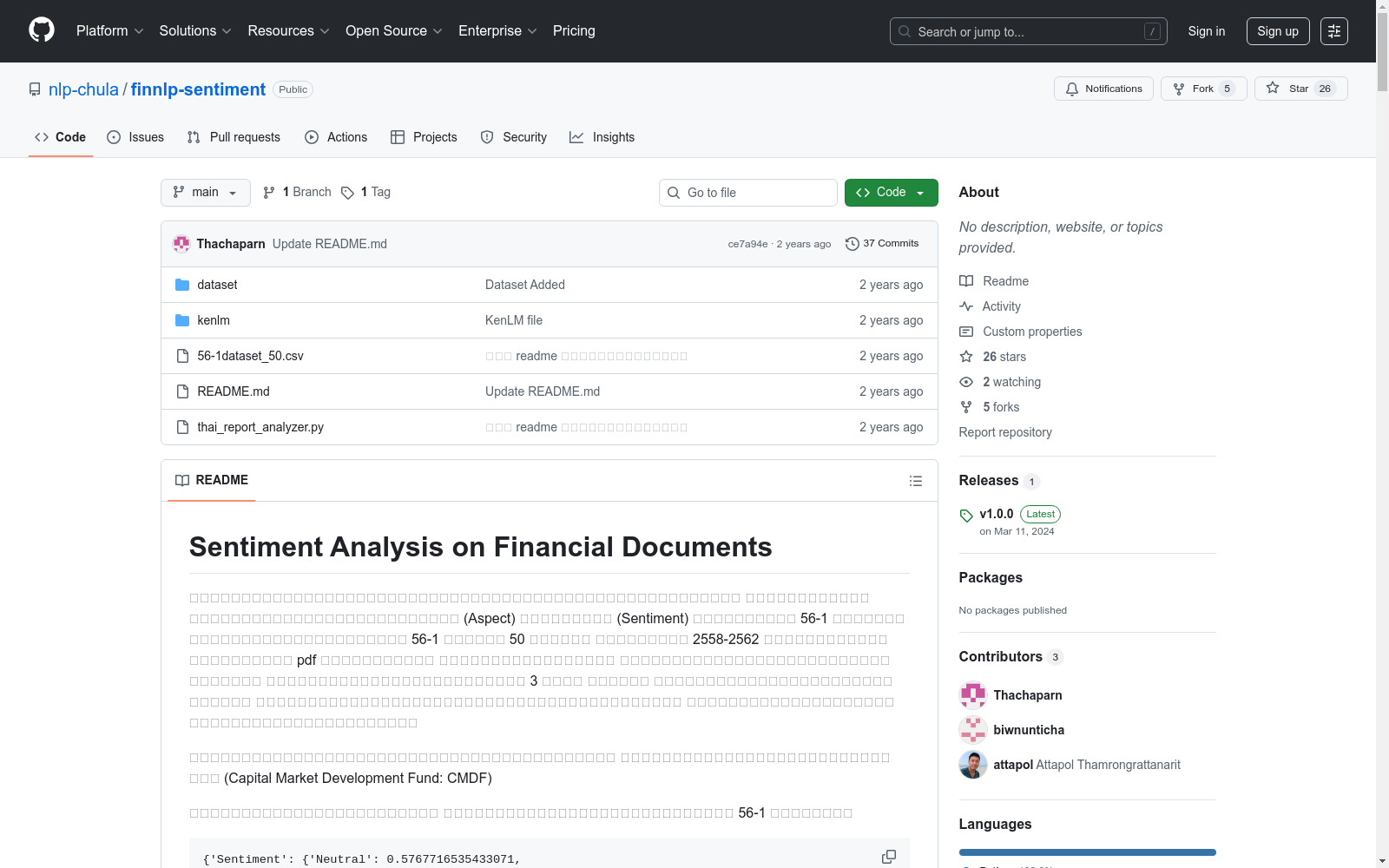Open thai_report_analyzer.py file
Viewport: 1389px width, 868px height.
pyautogui.click(x=260, y=427)
